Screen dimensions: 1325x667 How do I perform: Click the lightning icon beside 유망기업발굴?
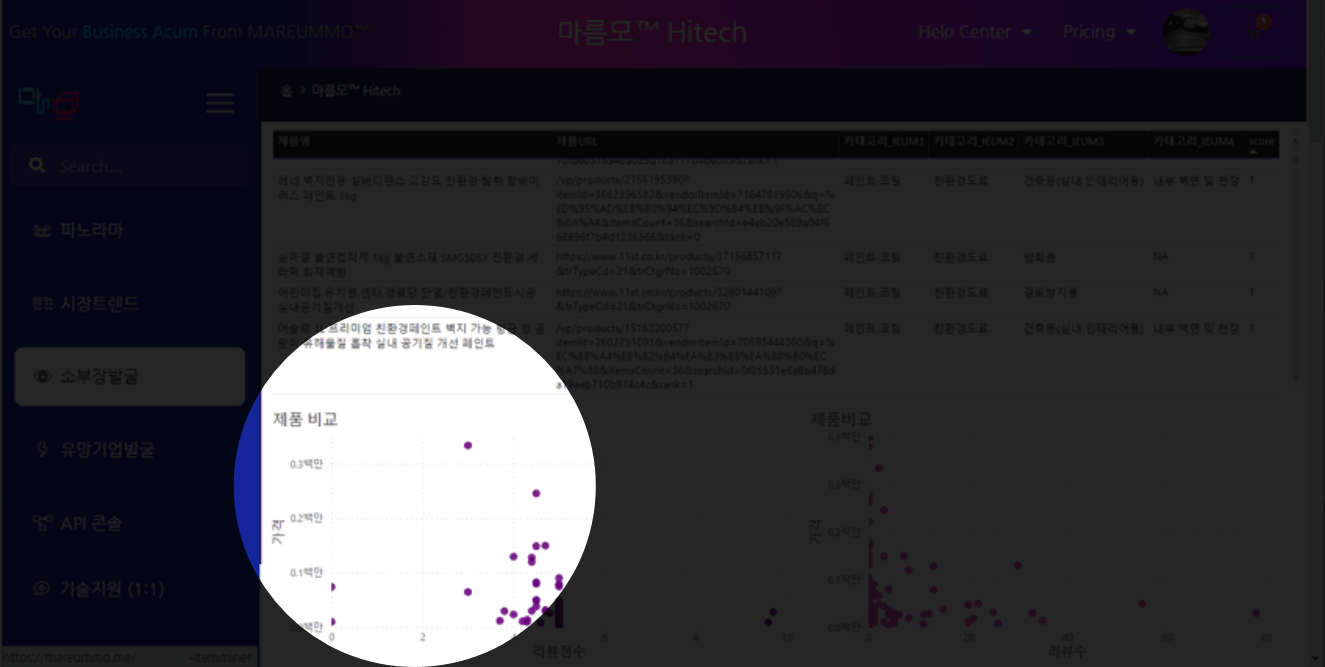(42, 450)
